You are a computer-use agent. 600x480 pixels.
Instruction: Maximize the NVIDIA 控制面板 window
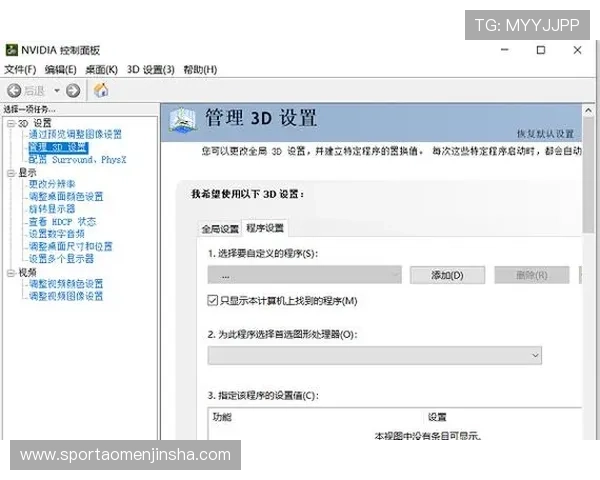click(541, 50)
